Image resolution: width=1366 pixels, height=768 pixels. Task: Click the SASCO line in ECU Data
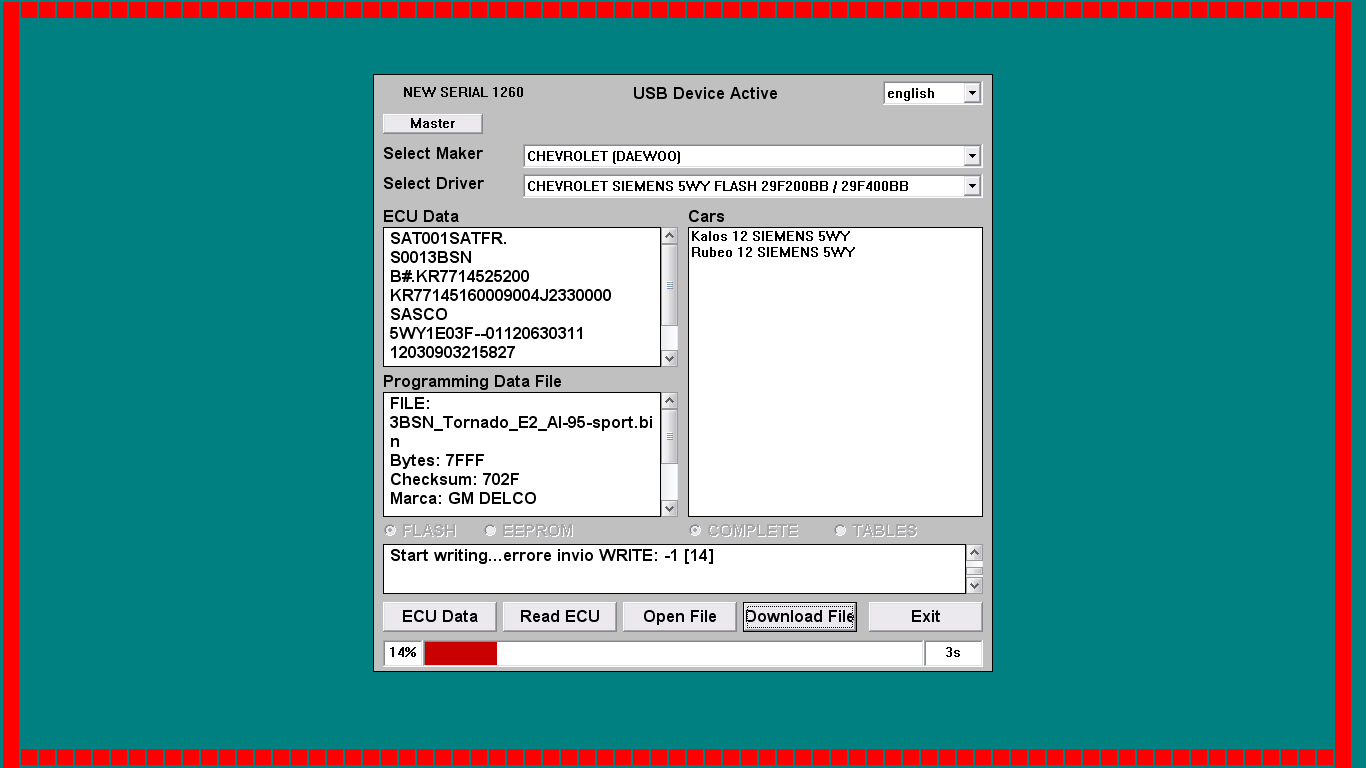coord(419,315)
